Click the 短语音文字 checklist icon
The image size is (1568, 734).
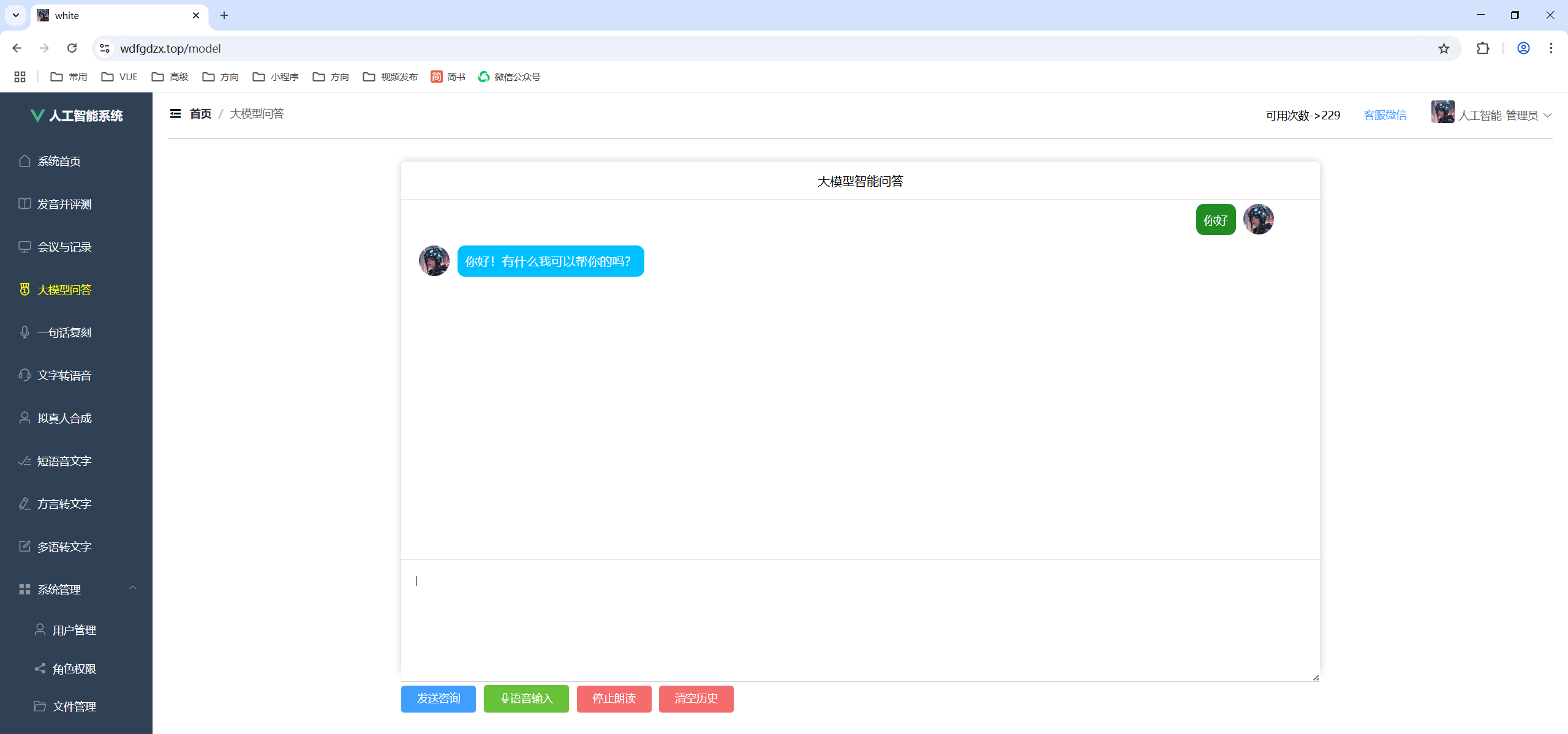click(24, 461)
